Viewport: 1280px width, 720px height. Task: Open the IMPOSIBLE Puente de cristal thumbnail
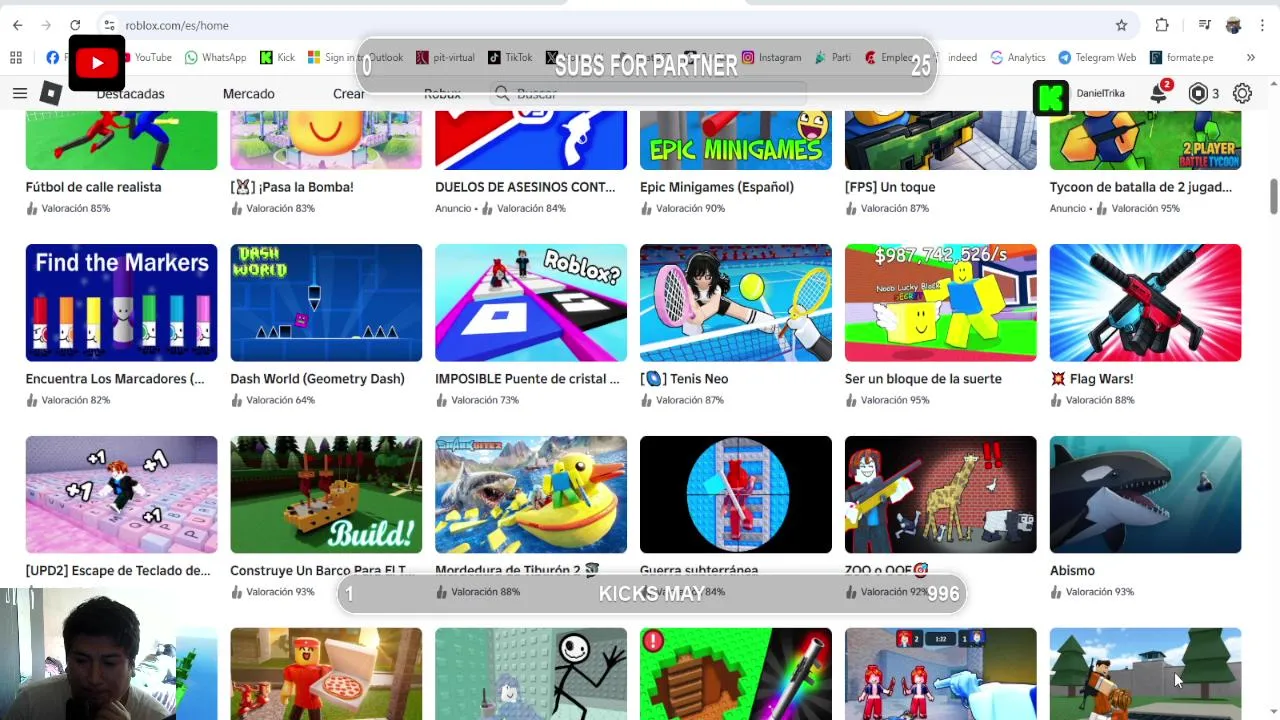(531, 302)
